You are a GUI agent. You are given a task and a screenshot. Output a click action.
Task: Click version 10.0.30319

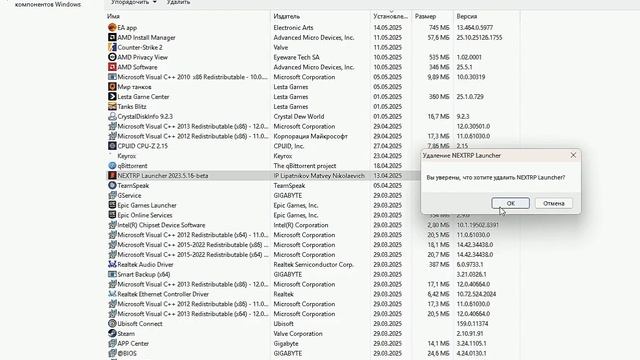coord(471,77)
